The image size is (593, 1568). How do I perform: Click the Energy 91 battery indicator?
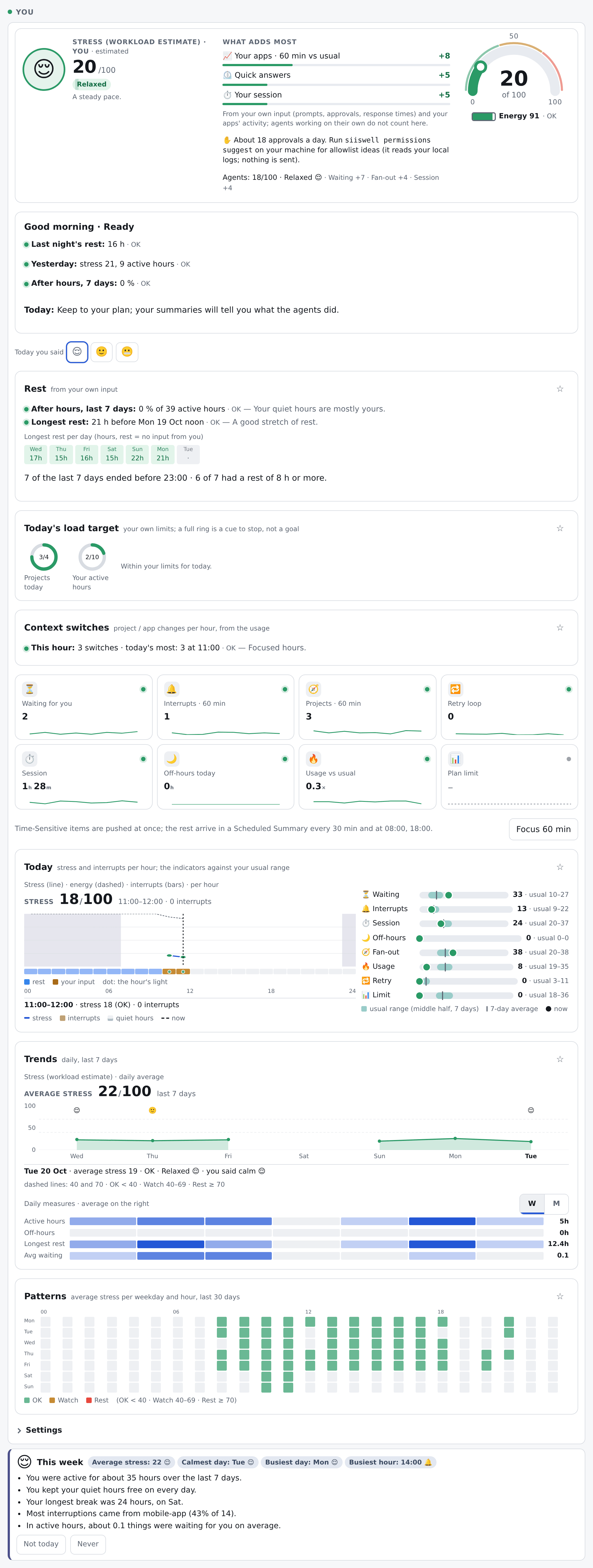click(483, 116)
